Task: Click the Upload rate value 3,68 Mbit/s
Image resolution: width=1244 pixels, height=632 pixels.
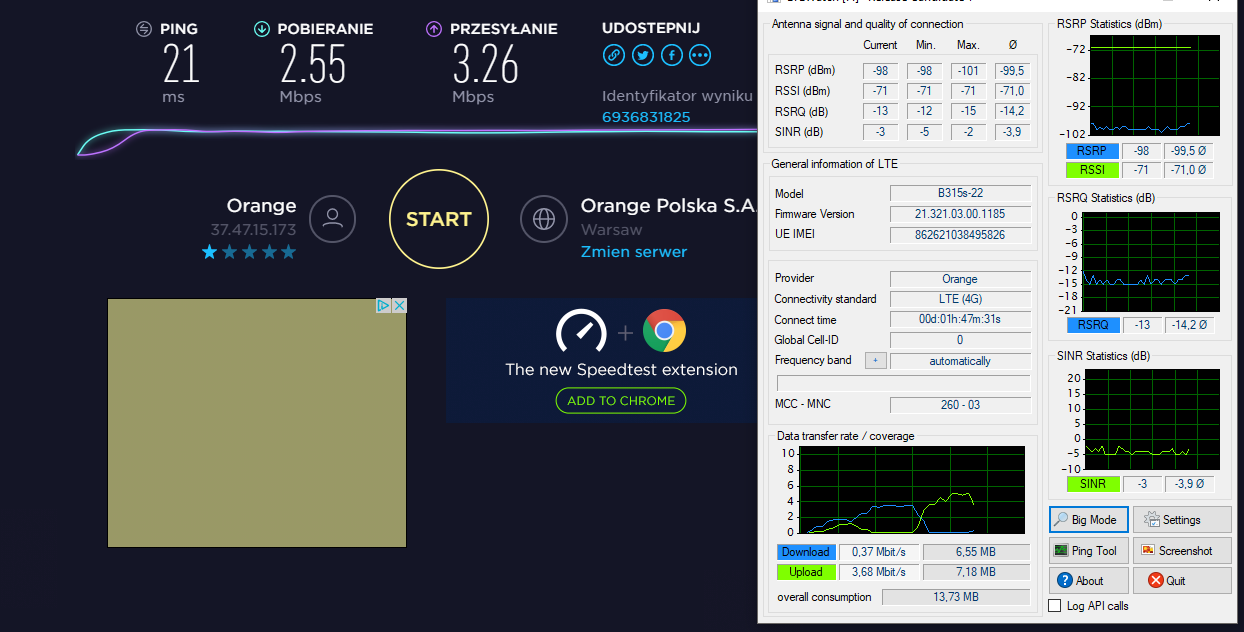Action: 879,572
